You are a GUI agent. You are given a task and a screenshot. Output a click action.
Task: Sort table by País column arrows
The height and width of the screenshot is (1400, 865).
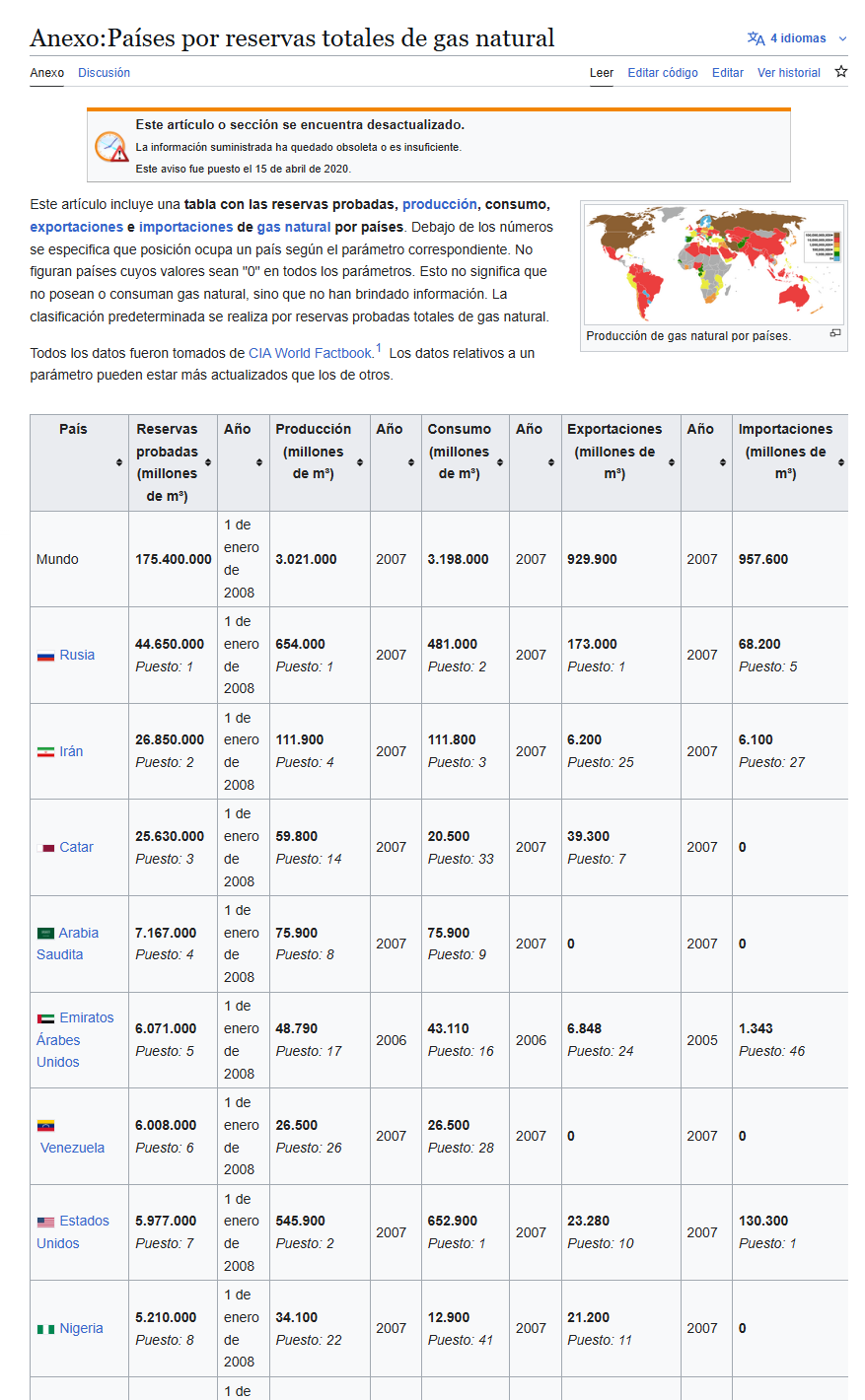119,462
